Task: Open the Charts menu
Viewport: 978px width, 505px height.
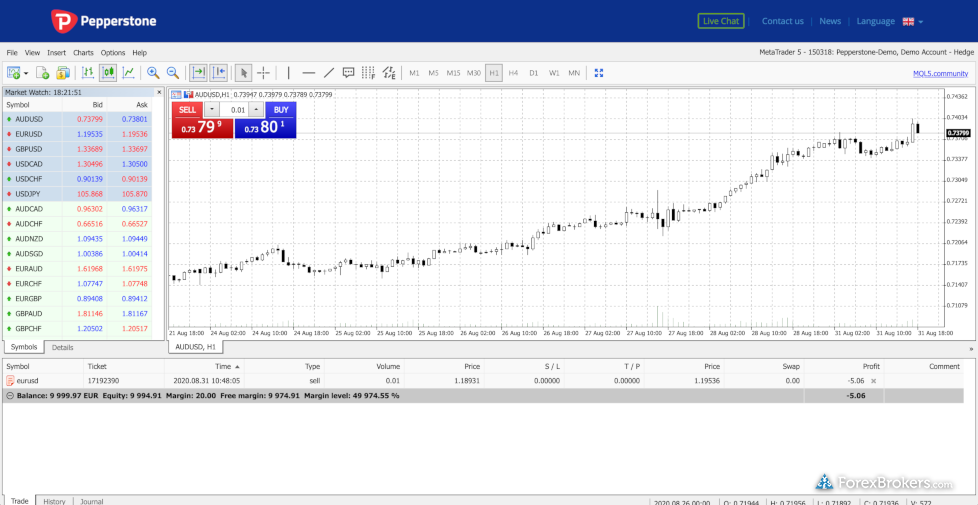Action: 83,52
